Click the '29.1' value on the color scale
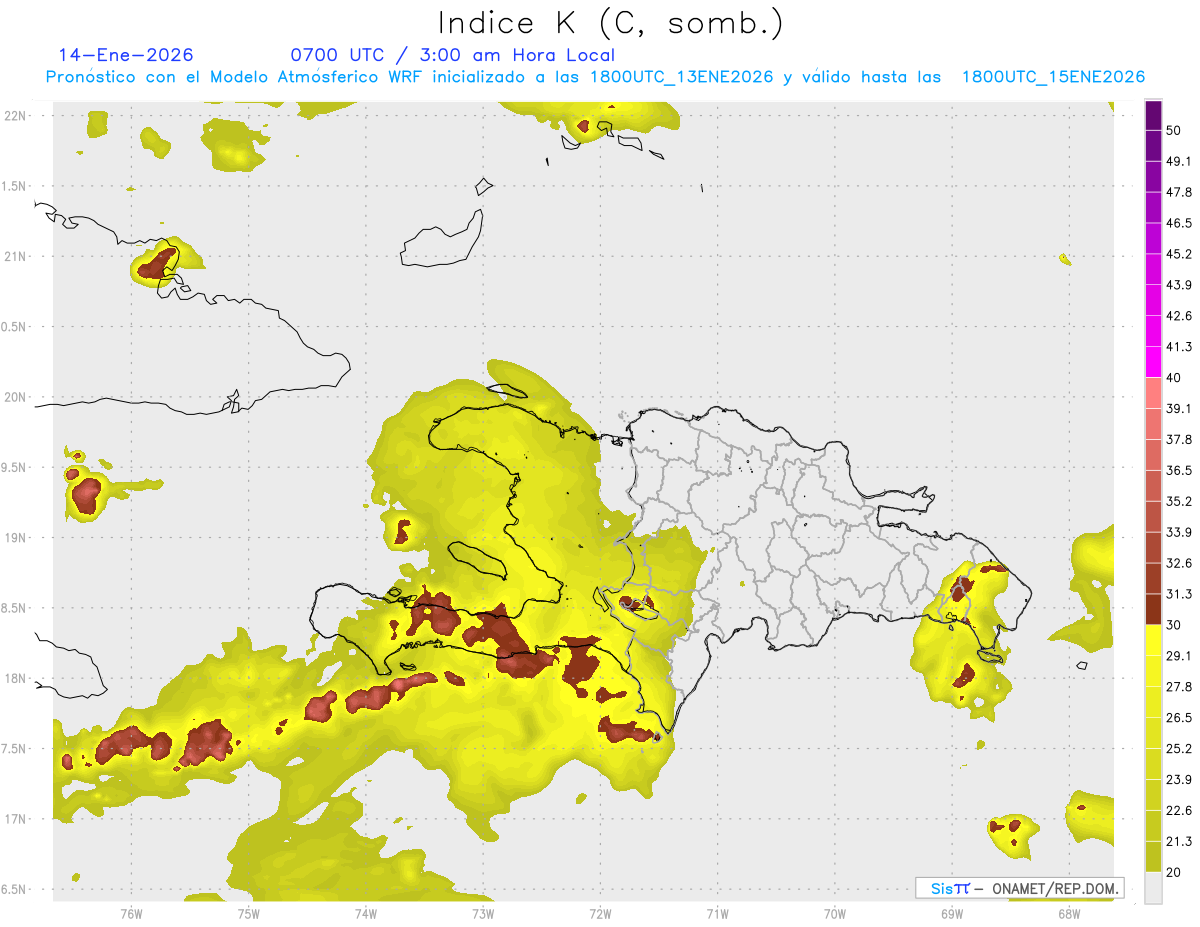 (x=1179, y=656)
